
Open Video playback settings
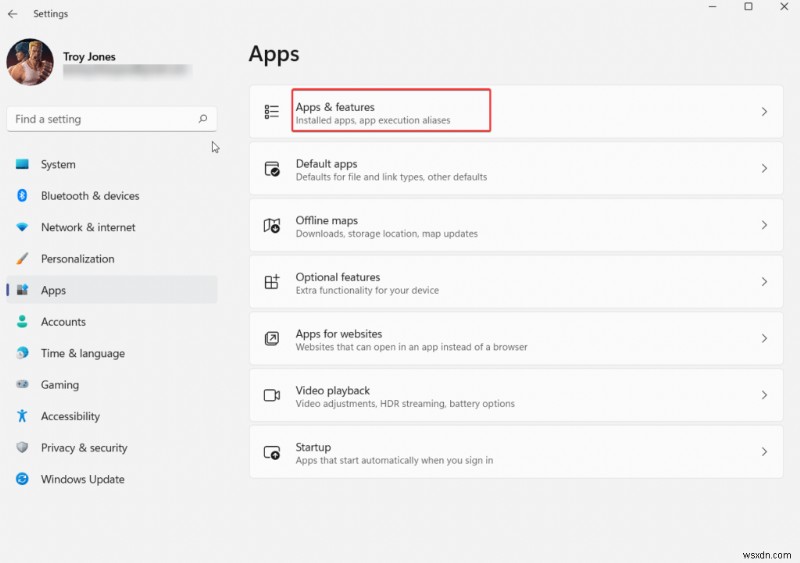(x=516, y=395)
